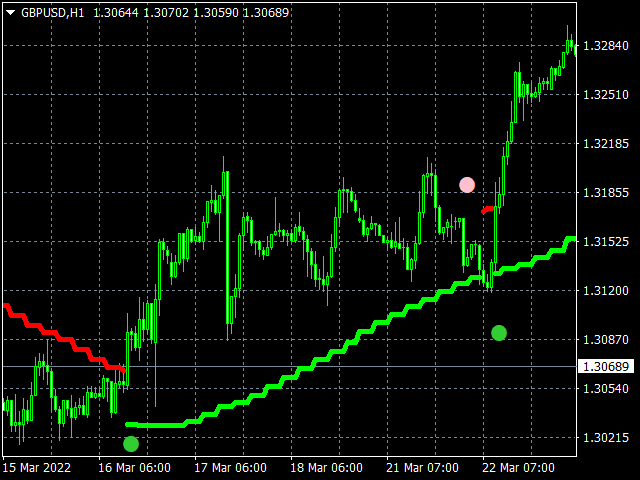Click the 15 Mar 2022 date label
640x480 pixels.
[37, 467]
